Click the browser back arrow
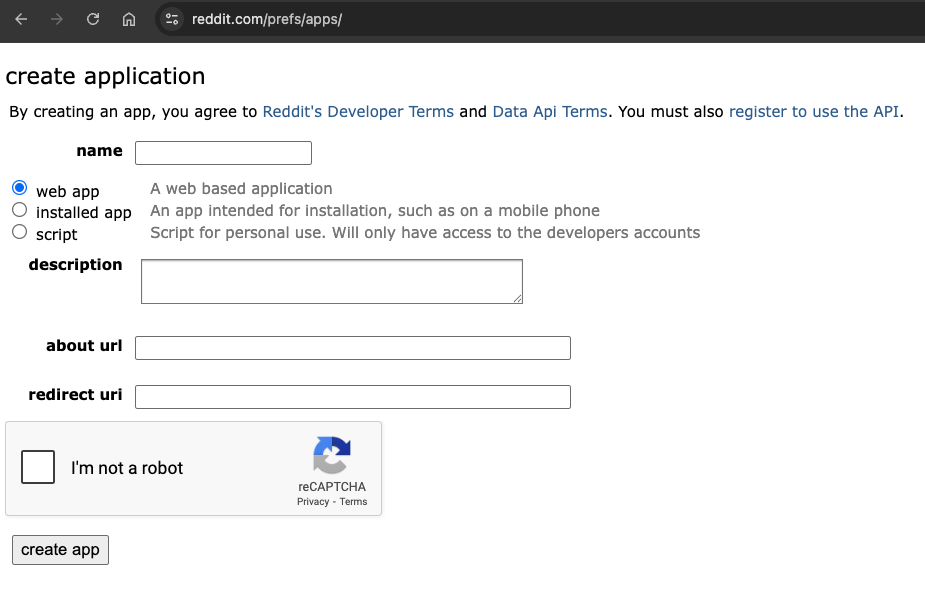925x597 pixels. [21, 19]
